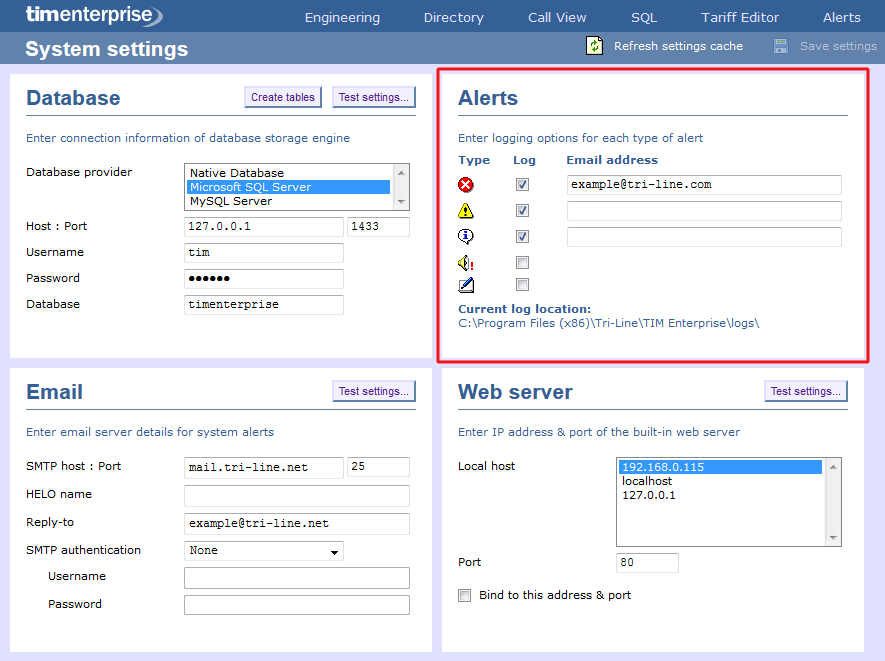This screenshot has width=885, height=661.
Task: Uncheck the Log checkbox for error alerts
Action: (x=524, y=184)
